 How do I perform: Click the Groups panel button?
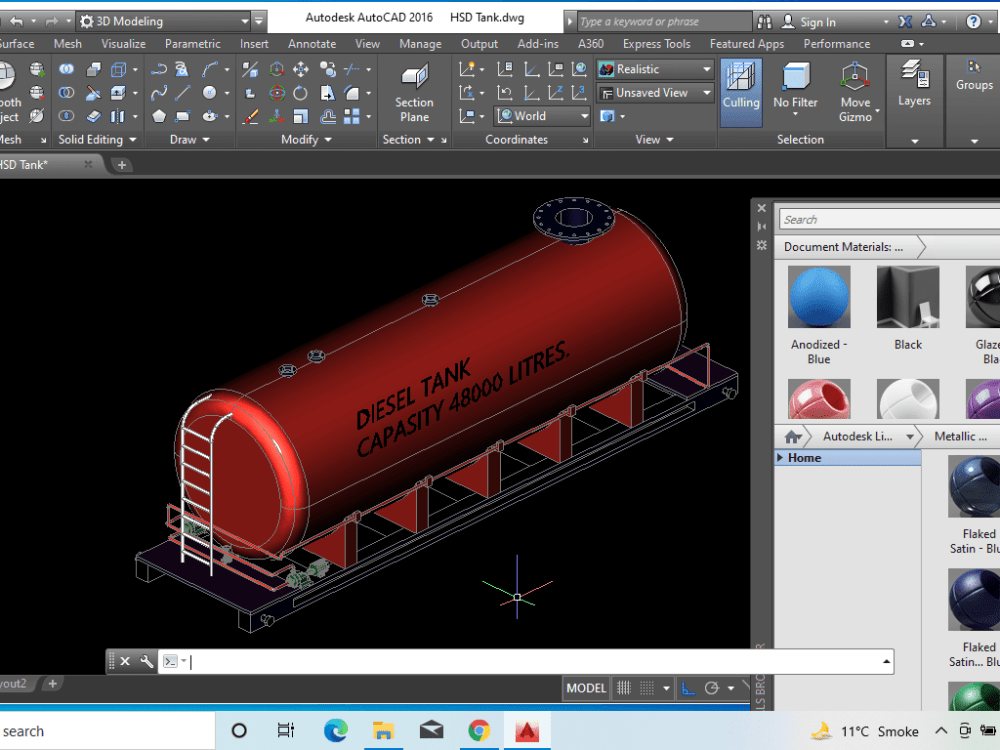(x=974, y=77)
